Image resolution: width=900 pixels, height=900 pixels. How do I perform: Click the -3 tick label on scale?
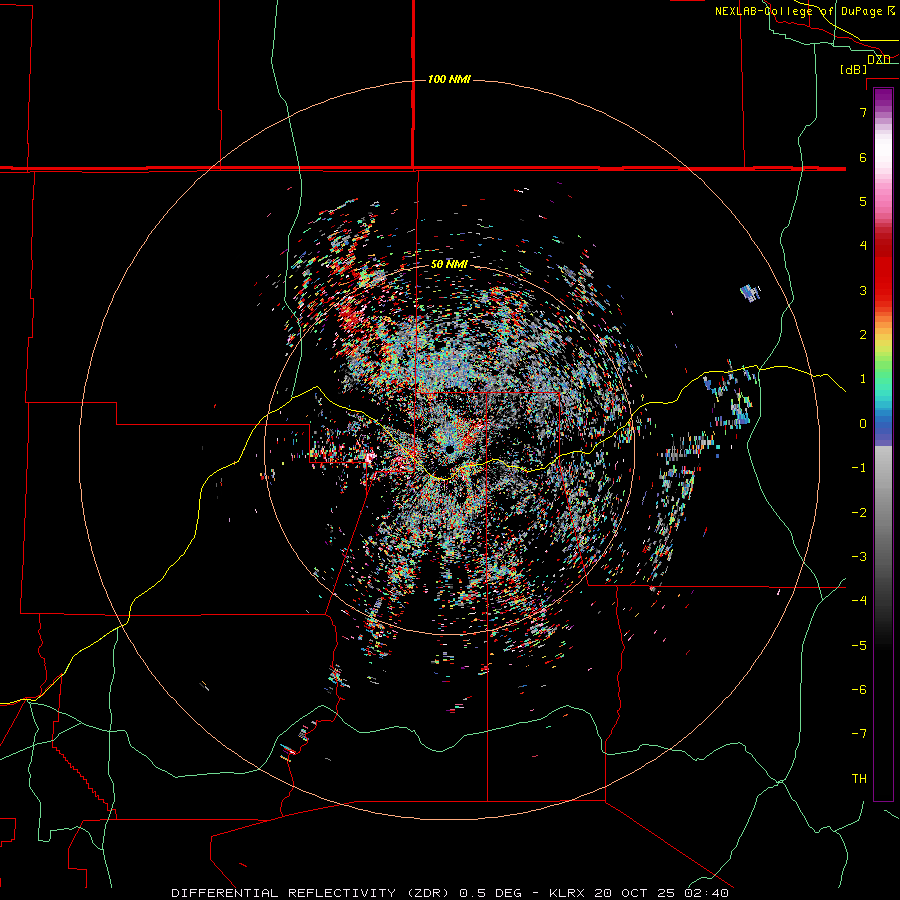coord(859,557)
